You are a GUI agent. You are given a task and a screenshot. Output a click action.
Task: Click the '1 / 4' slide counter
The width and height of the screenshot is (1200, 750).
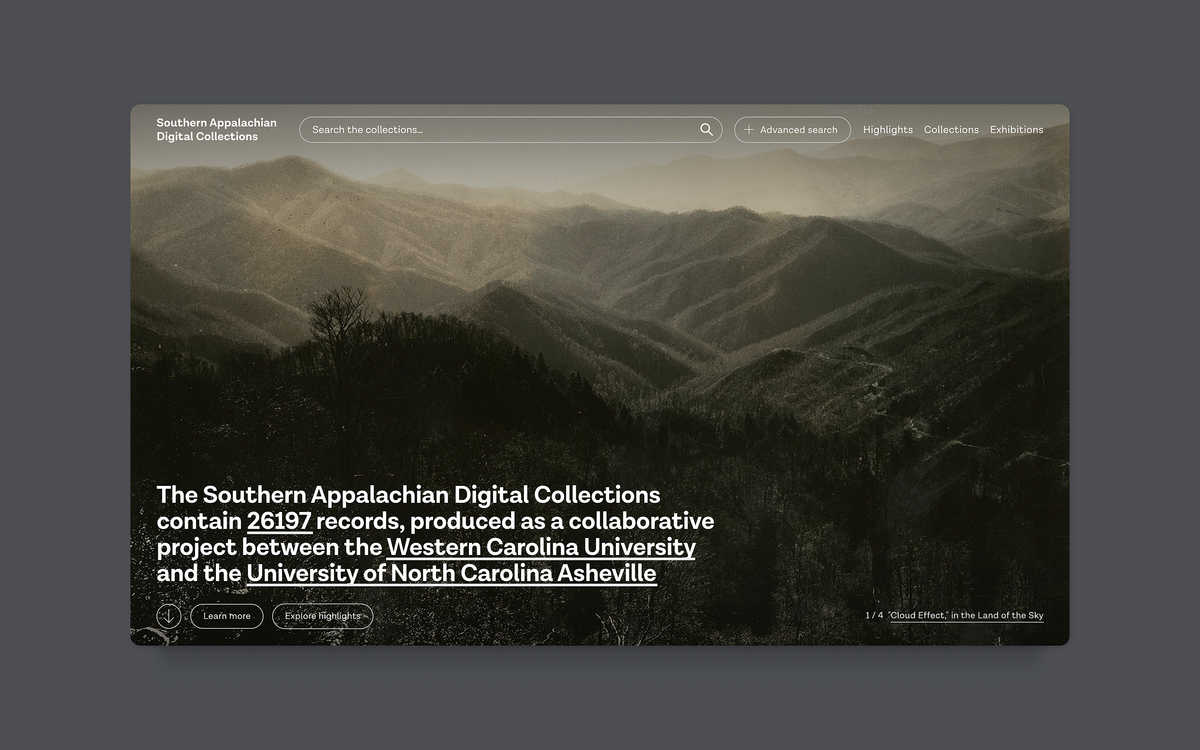pos(873,615)
